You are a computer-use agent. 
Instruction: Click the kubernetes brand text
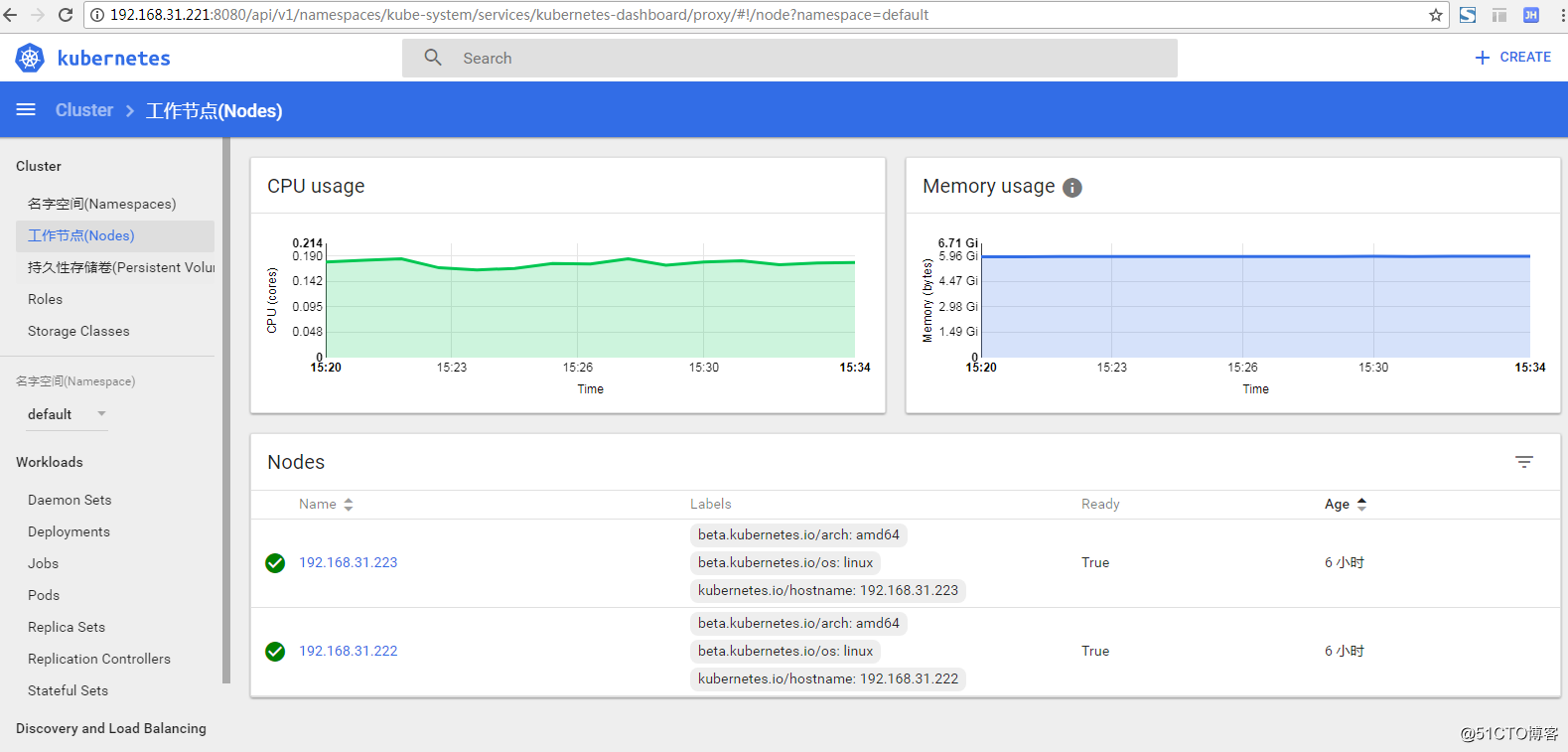click(114, 59)
